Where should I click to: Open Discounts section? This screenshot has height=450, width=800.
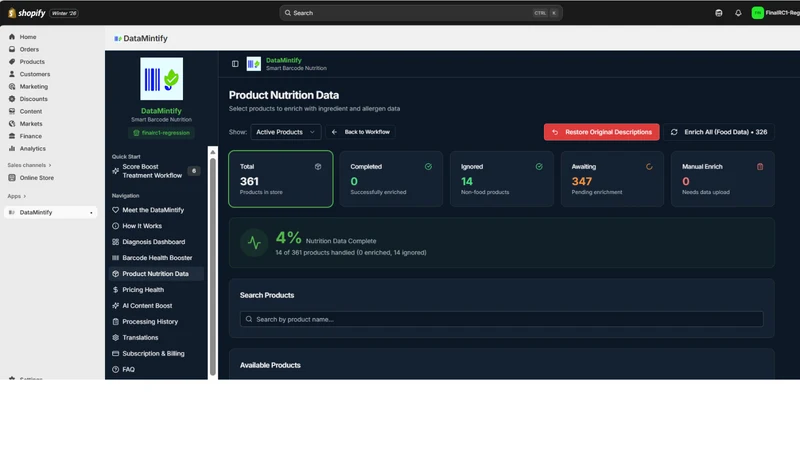[x=34, y=99]
